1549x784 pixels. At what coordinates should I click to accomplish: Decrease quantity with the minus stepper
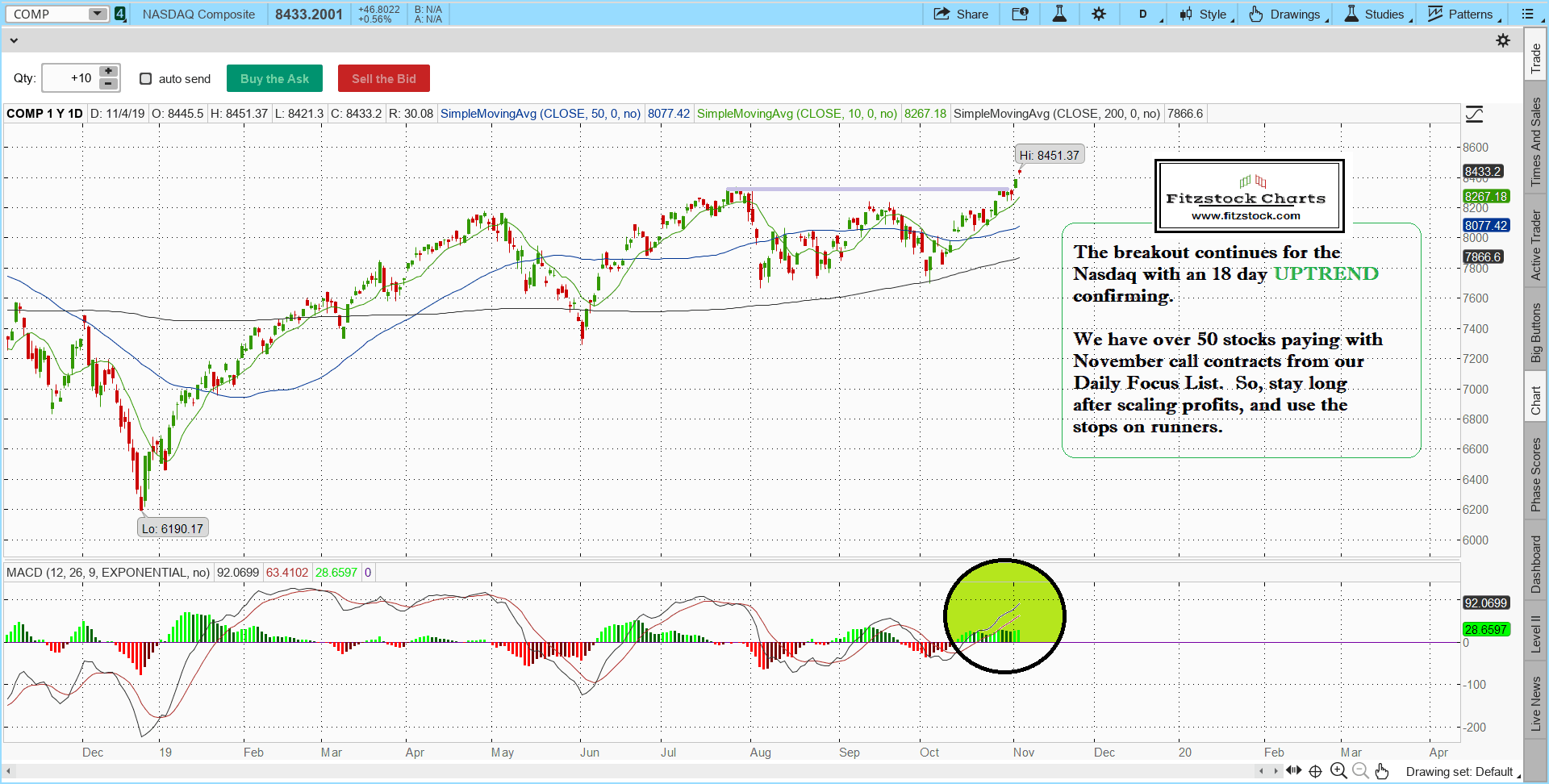point(108,85)
